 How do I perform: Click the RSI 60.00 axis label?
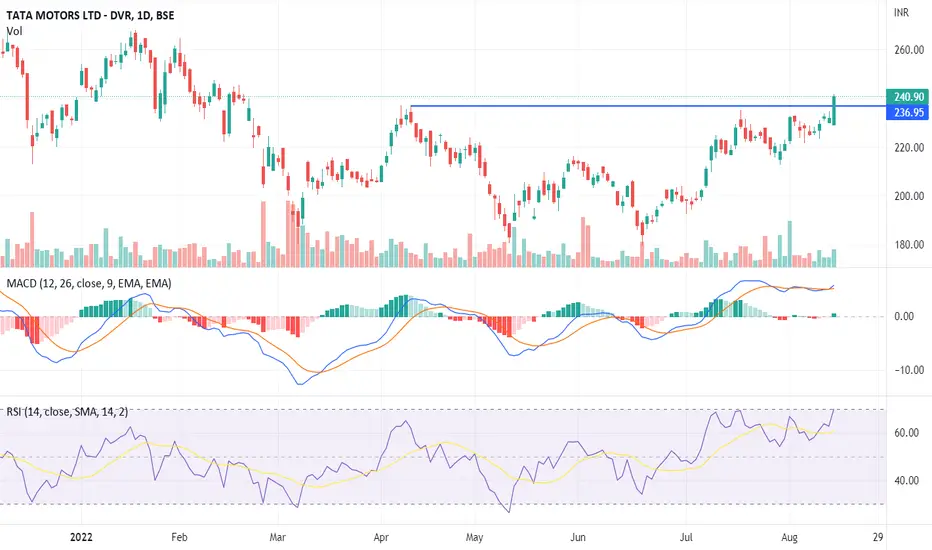click(x=907, y=433)
